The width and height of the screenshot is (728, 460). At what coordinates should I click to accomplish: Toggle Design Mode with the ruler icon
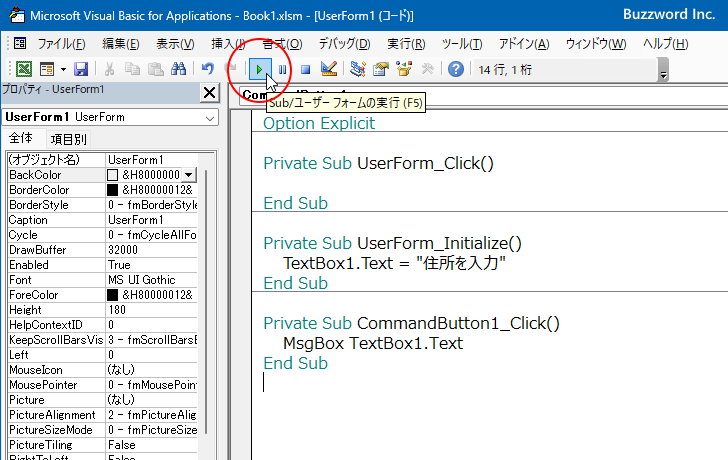[329, 69]
